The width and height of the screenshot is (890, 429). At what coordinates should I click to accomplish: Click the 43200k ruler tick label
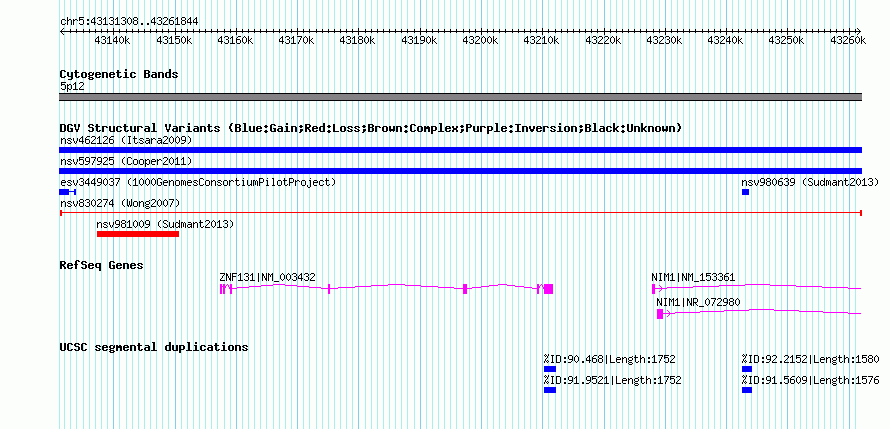481,40
